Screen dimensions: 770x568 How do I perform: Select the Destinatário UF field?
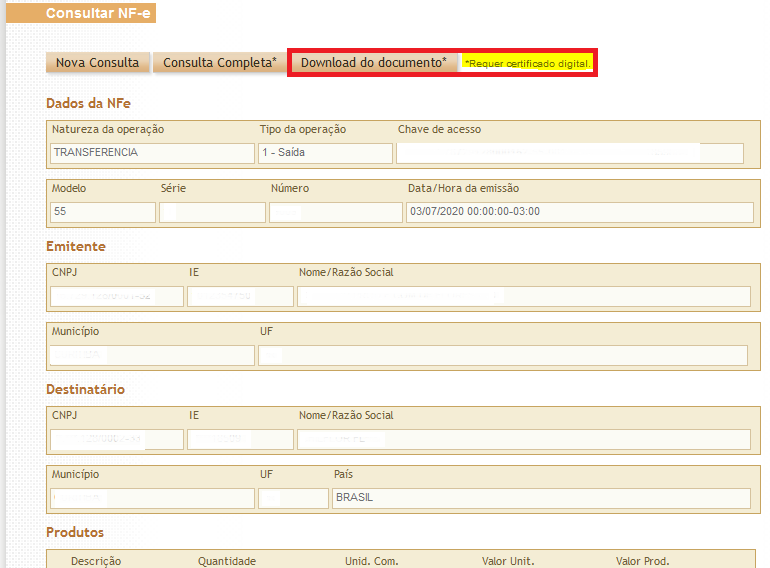[x=293, y=498]
